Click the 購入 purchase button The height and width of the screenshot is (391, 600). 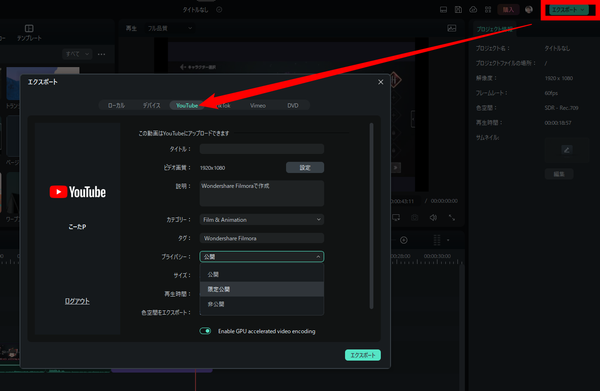(x=508, y=10)
